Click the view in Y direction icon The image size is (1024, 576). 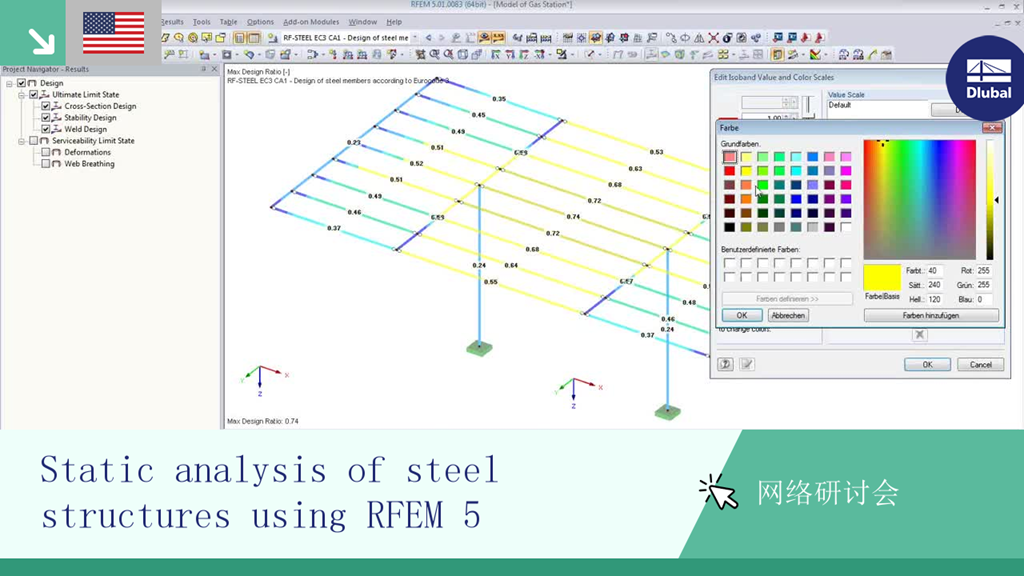pos(510,55)
